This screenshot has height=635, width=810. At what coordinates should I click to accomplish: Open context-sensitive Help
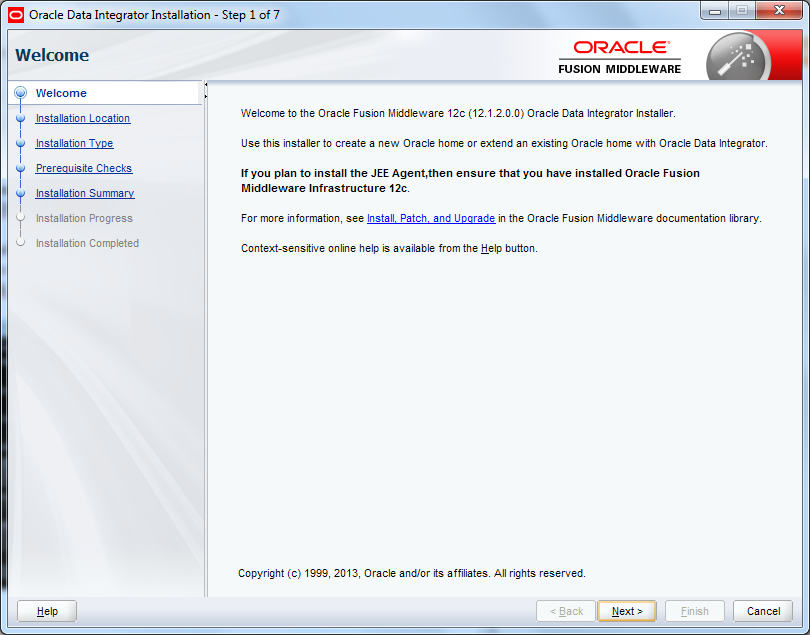coord(46,611)
